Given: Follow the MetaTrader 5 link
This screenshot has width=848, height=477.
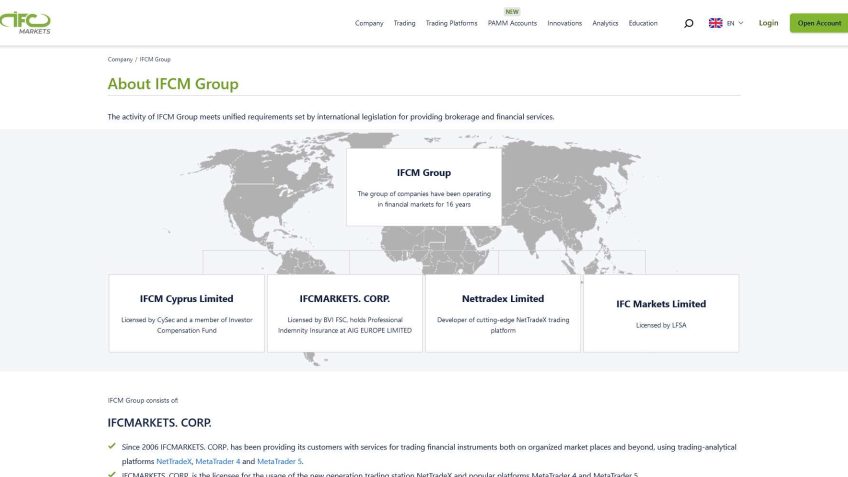Looking at the screenshot, I should 279,461.
